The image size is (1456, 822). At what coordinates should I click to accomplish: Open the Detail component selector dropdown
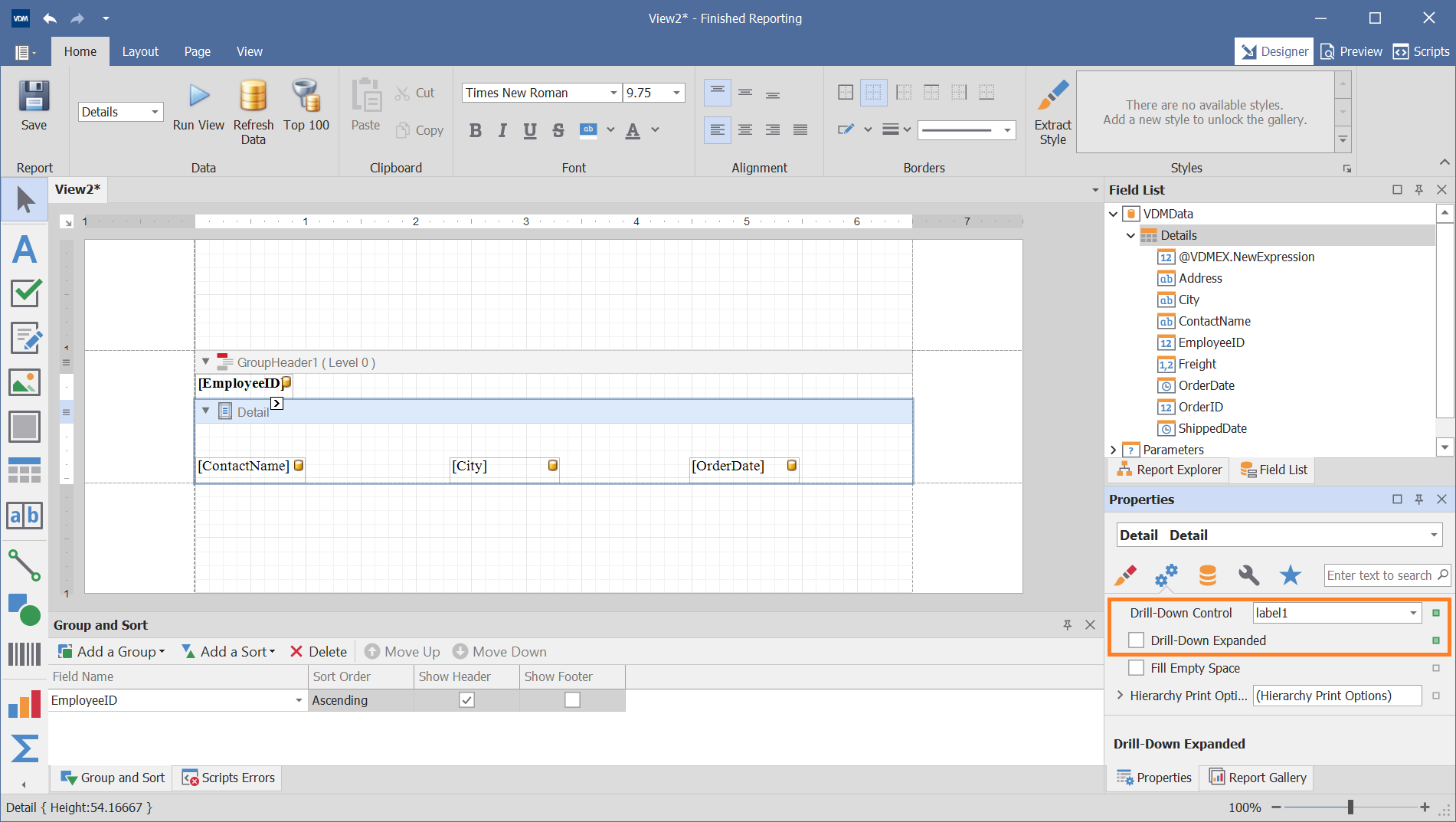click(1434, 535)
